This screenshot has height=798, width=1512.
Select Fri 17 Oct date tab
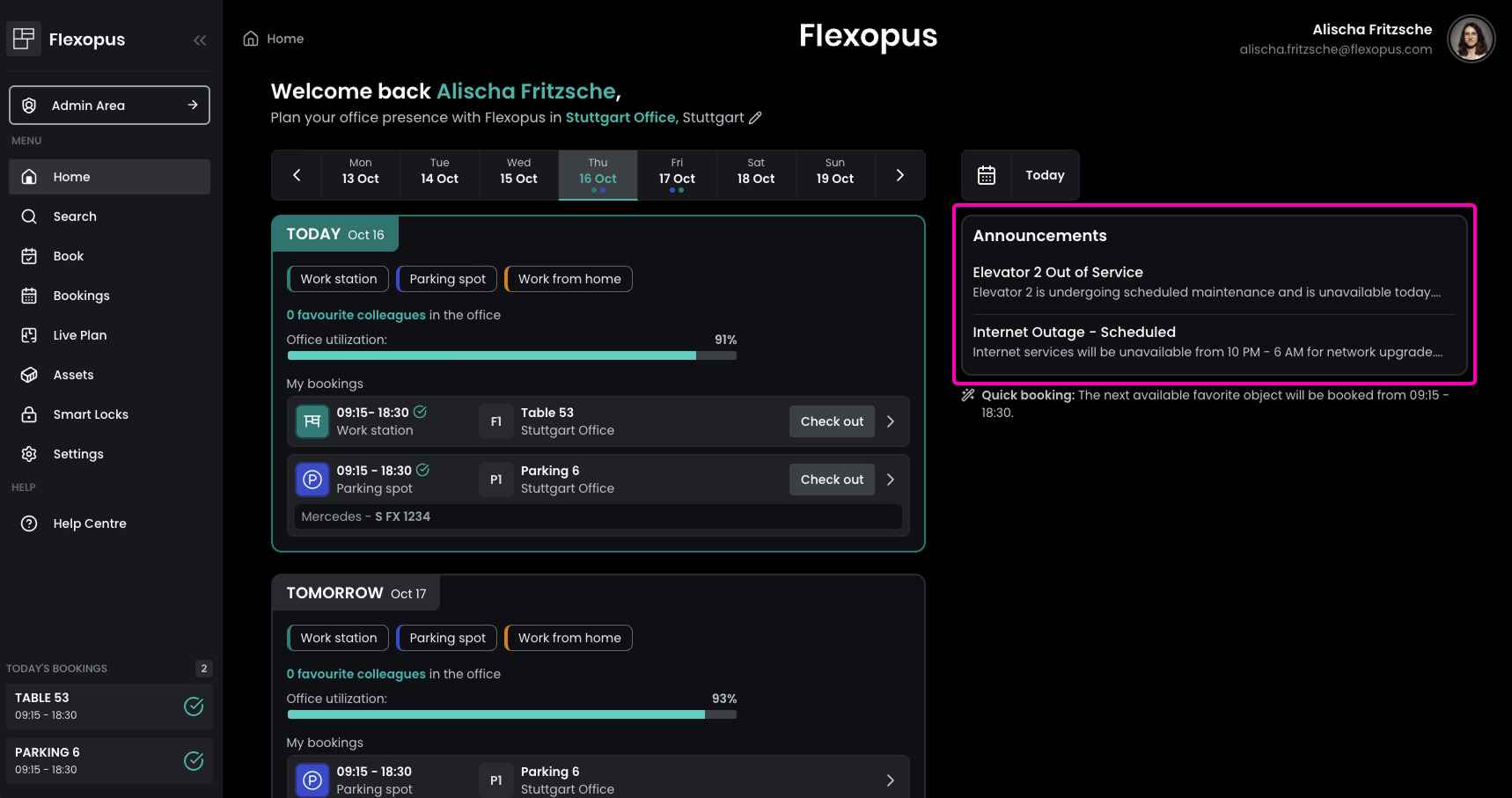677,172
